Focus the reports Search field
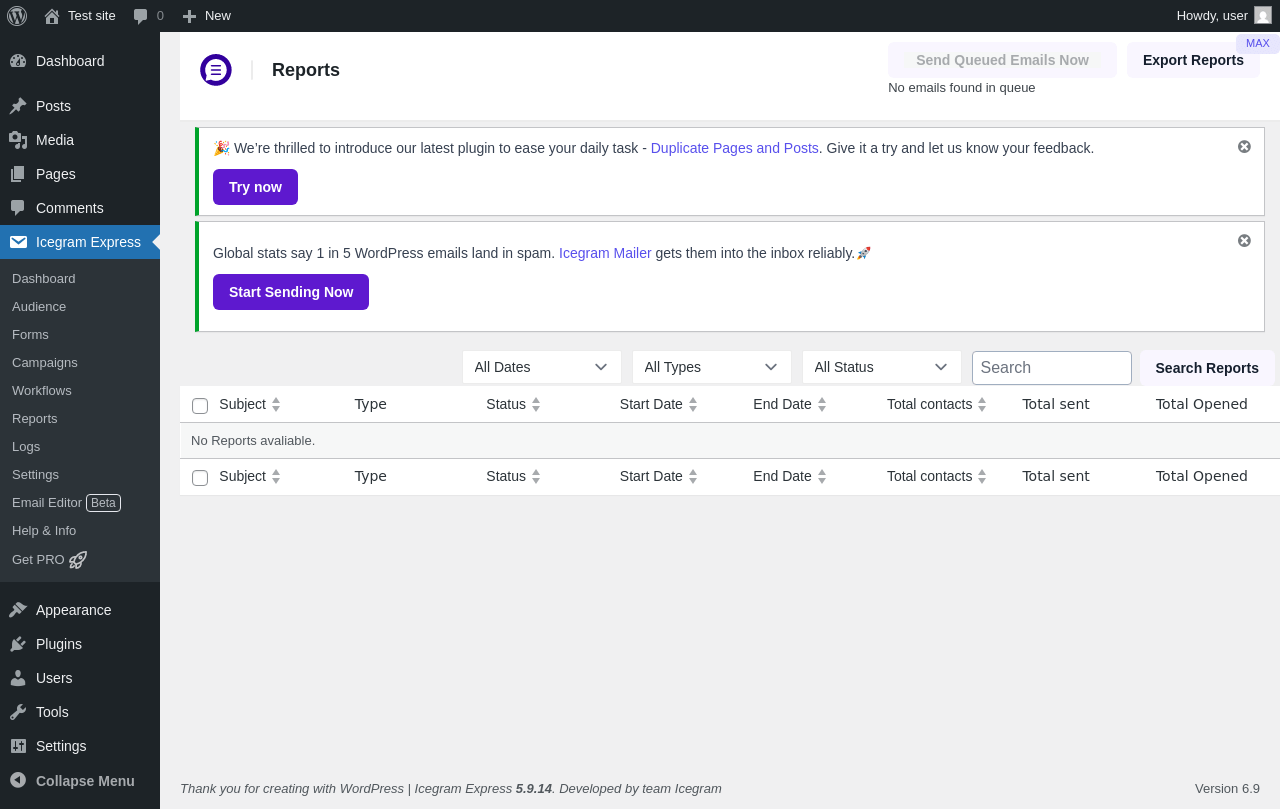The height and width of the screenshot is (809, 1280). [x=1051, y=368]
